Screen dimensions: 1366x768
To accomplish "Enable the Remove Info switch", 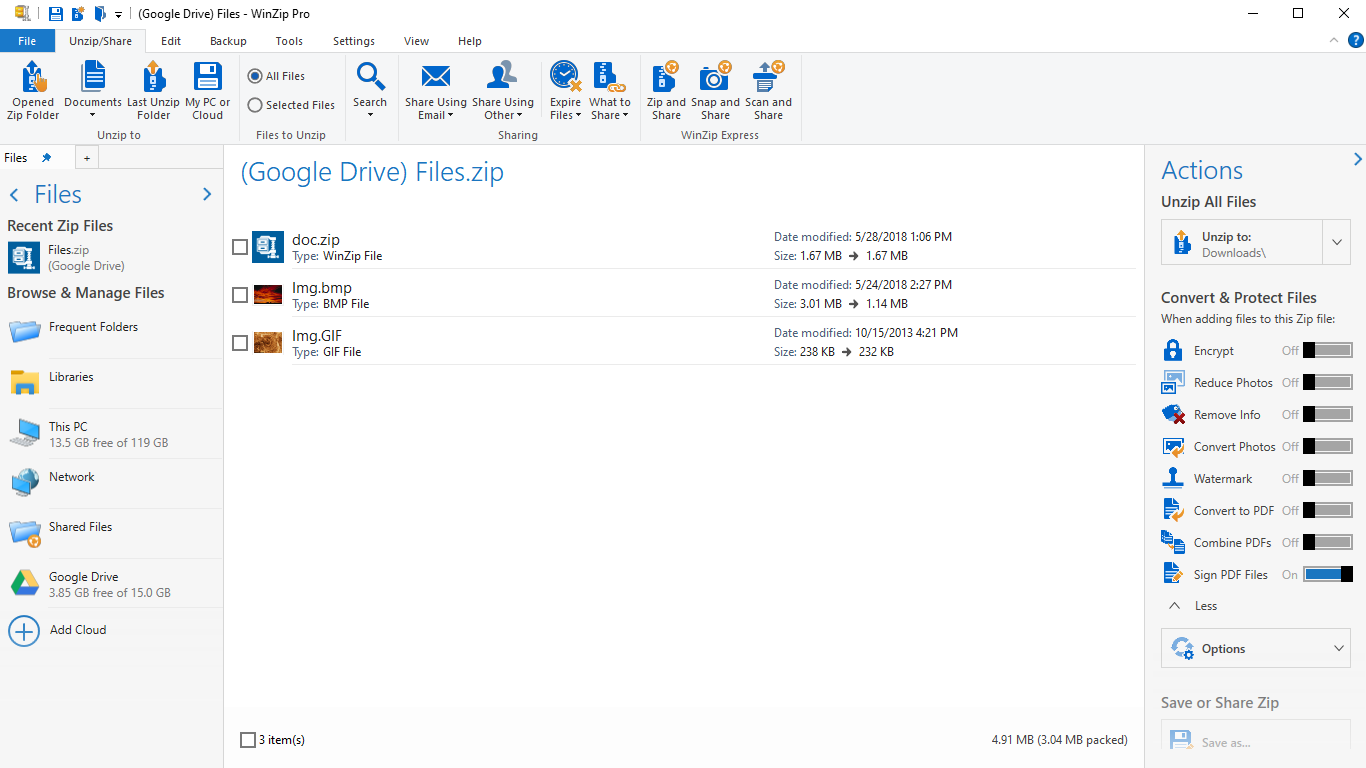I will click(1328, 414).
